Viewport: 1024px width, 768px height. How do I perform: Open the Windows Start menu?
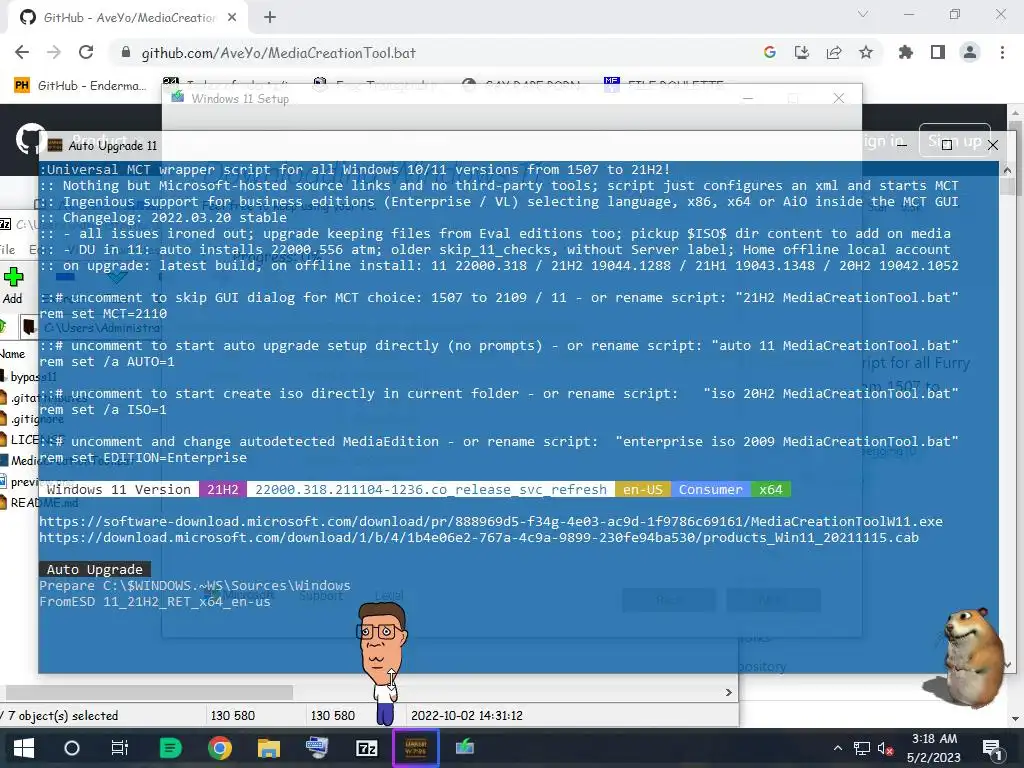24,748
